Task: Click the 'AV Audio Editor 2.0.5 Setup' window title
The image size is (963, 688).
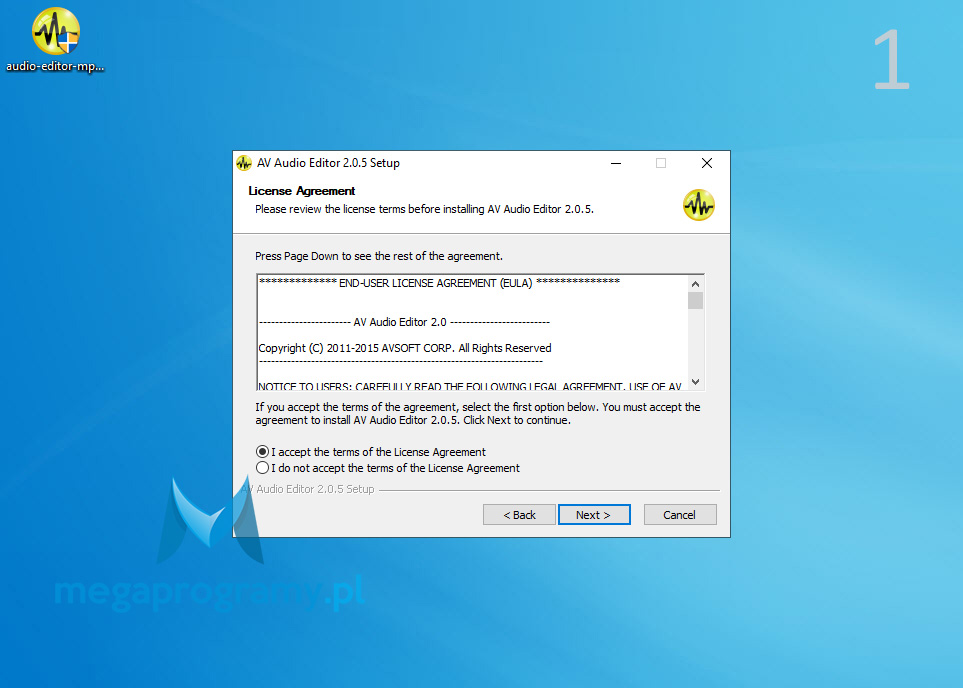Action: point(328,163)
